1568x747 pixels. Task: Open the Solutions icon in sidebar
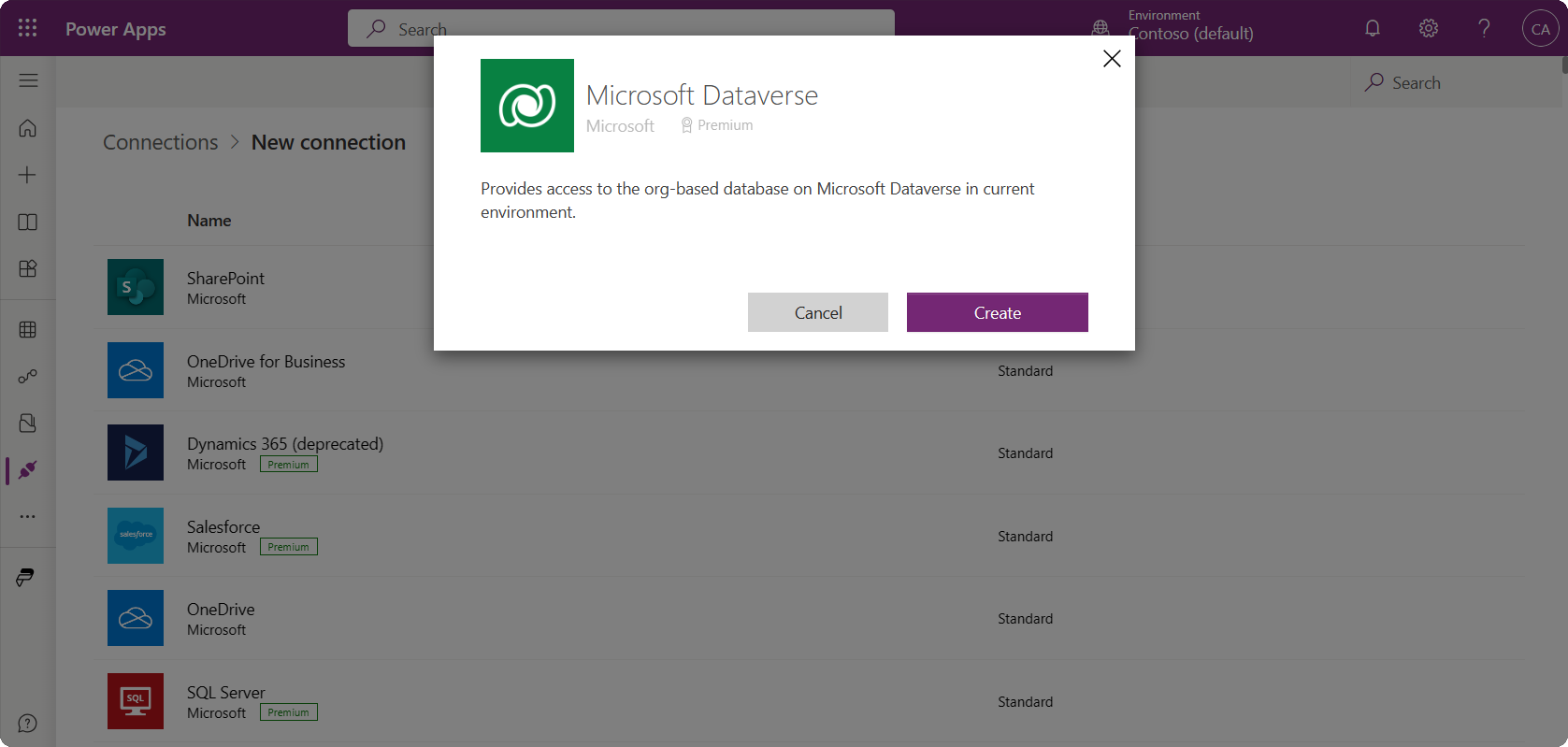click(x=28, y=423)
